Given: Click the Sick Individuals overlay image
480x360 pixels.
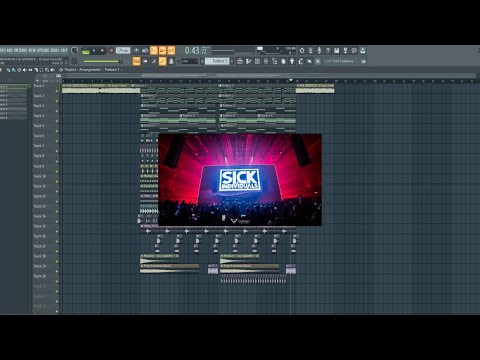Looking at the screenshot, I should pos(240,180).
